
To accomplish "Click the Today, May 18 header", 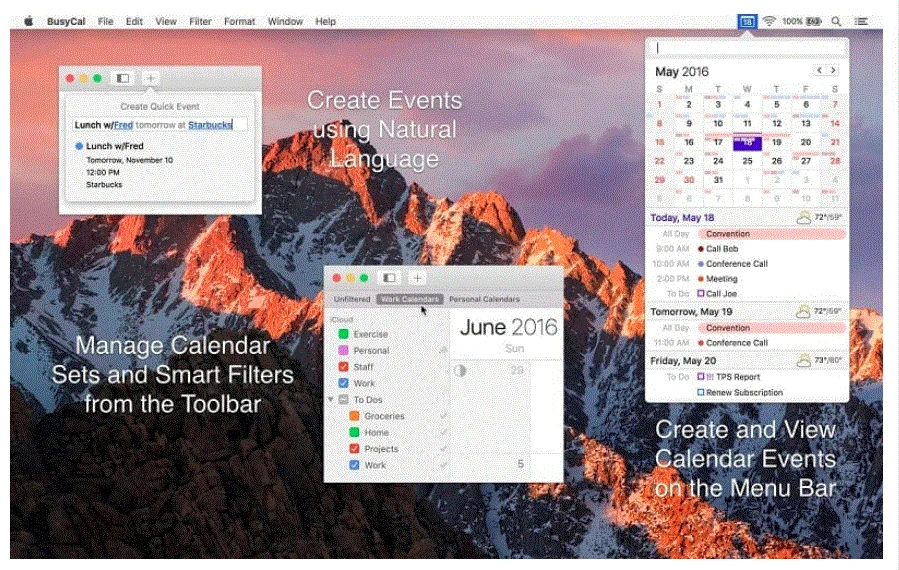I will point(682,217).
